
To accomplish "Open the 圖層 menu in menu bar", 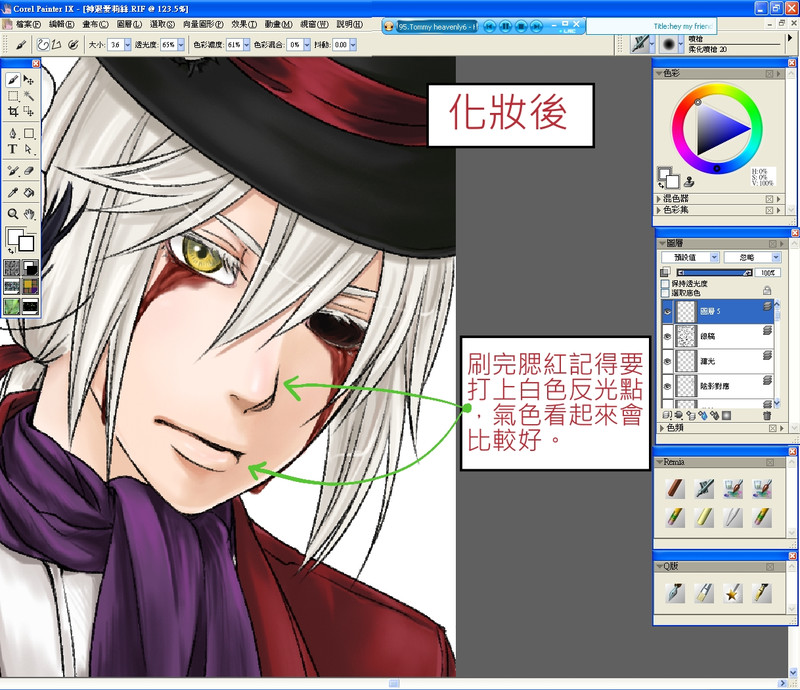I will click(129, 24).
